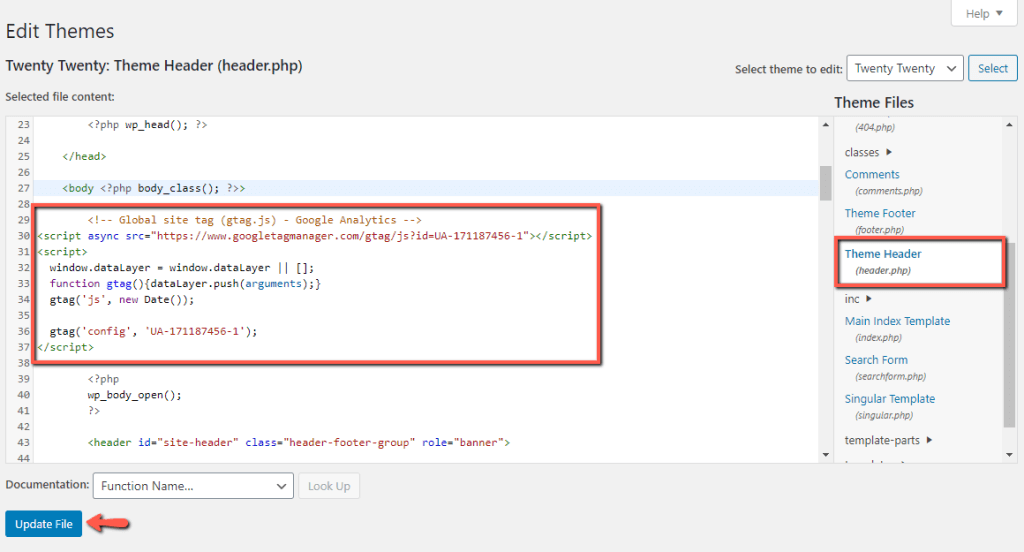Click Theme Files list scroll down arrow
Viewport: 1024px width, 552px height.
tap(1010, 455)
